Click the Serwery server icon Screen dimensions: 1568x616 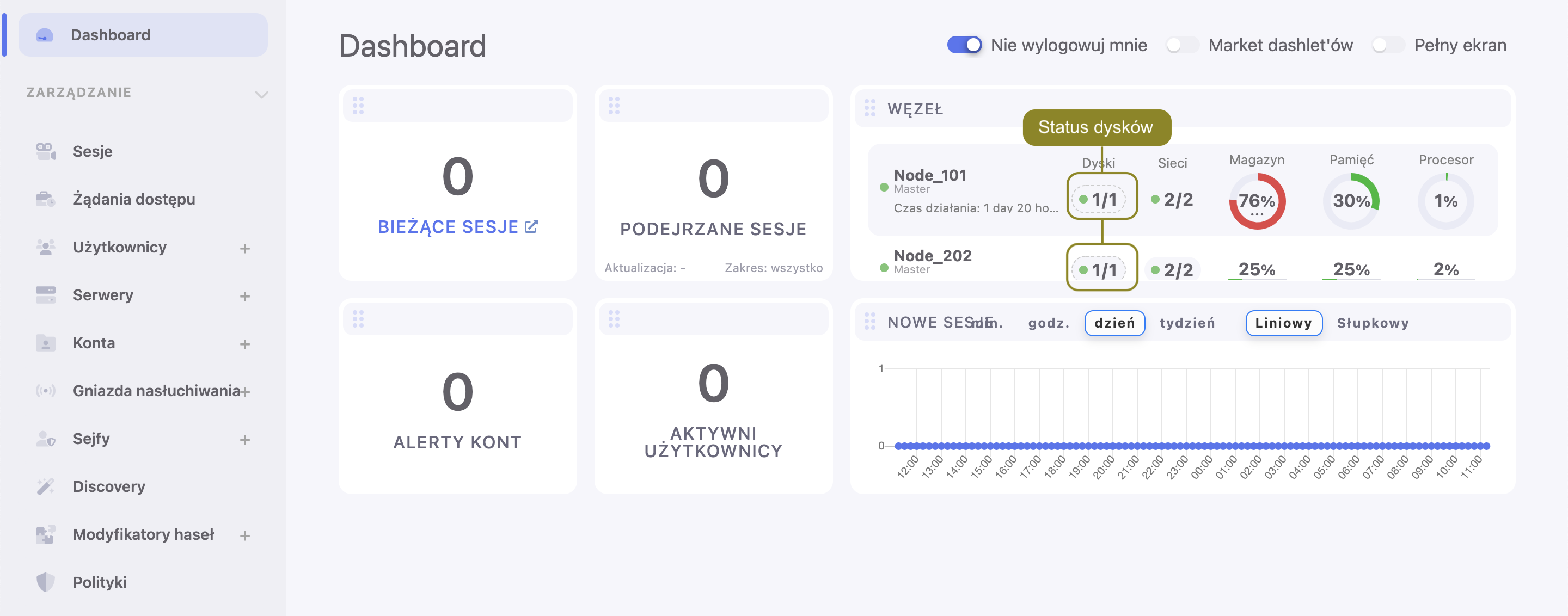coord(46,295)
